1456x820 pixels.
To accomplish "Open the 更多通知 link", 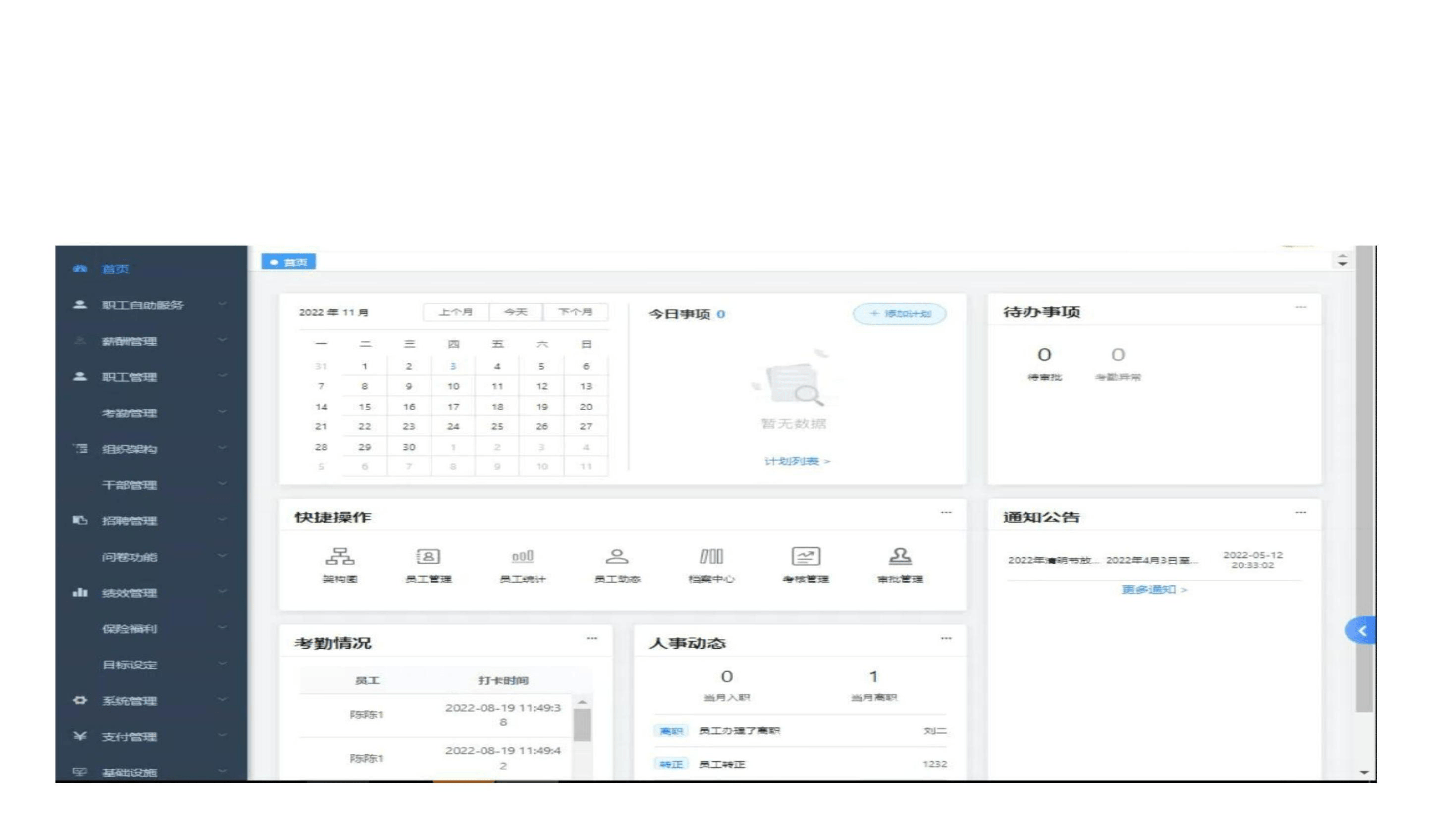I will tap(1154, 589).
